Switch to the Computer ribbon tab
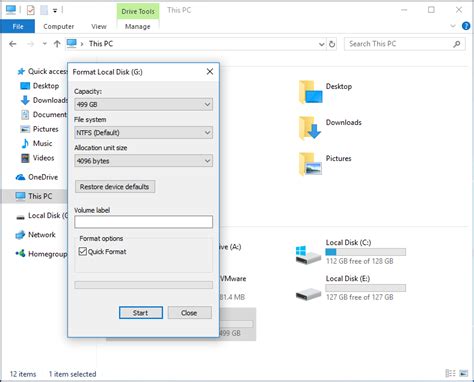474x382 pixels. 59,26
